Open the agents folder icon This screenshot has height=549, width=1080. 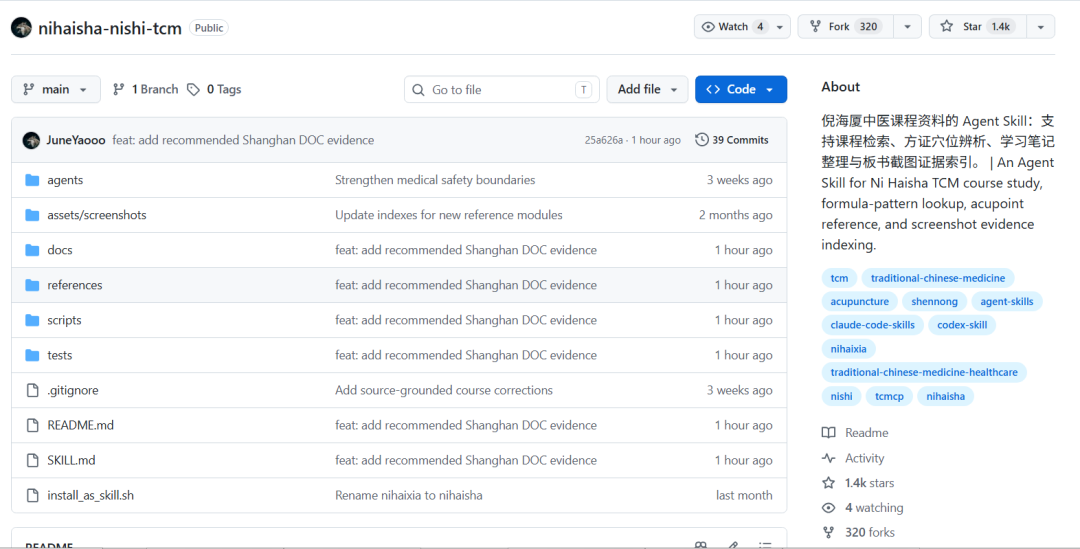click(32, 180)
